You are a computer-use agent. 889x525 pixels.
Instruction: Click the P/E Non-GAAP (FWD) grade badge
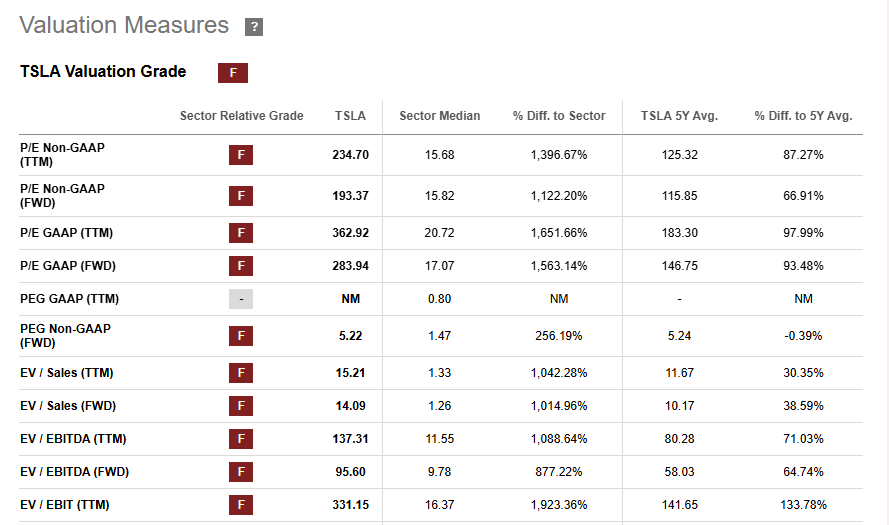(240, 196)
